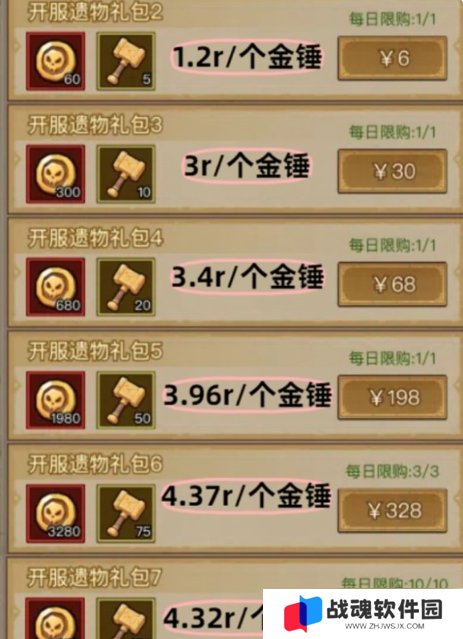Tap the golden hammer icon with 5
This screenshot has height=639, width=463.
(126, 61)
